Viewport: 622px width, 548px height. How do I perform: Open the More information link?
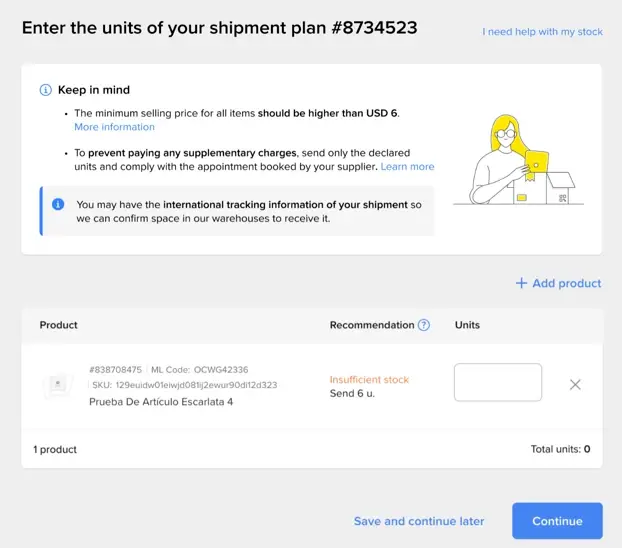[114, 127]
